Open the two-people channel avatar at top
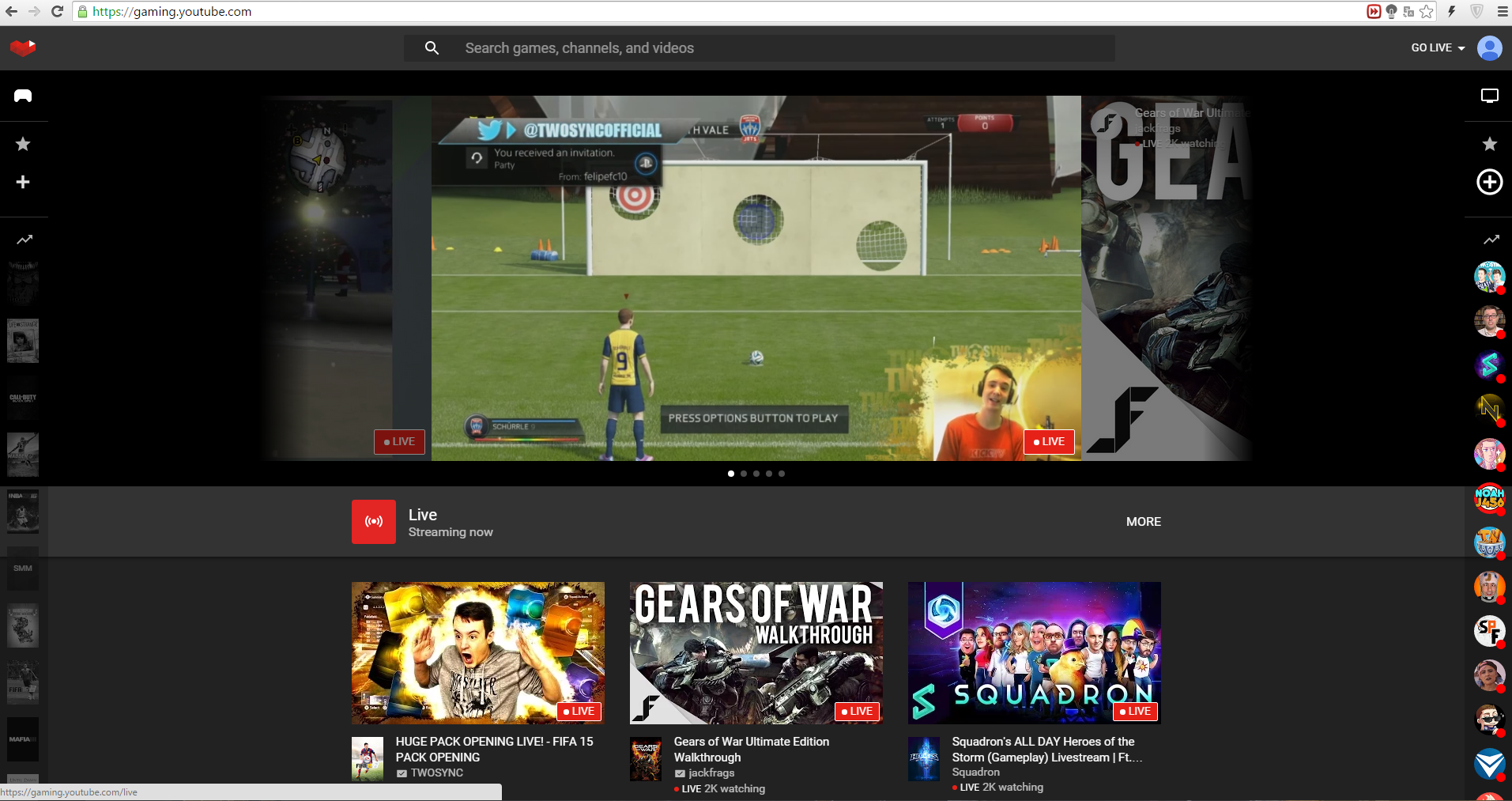1512x801 pixels. [1489, 277]
